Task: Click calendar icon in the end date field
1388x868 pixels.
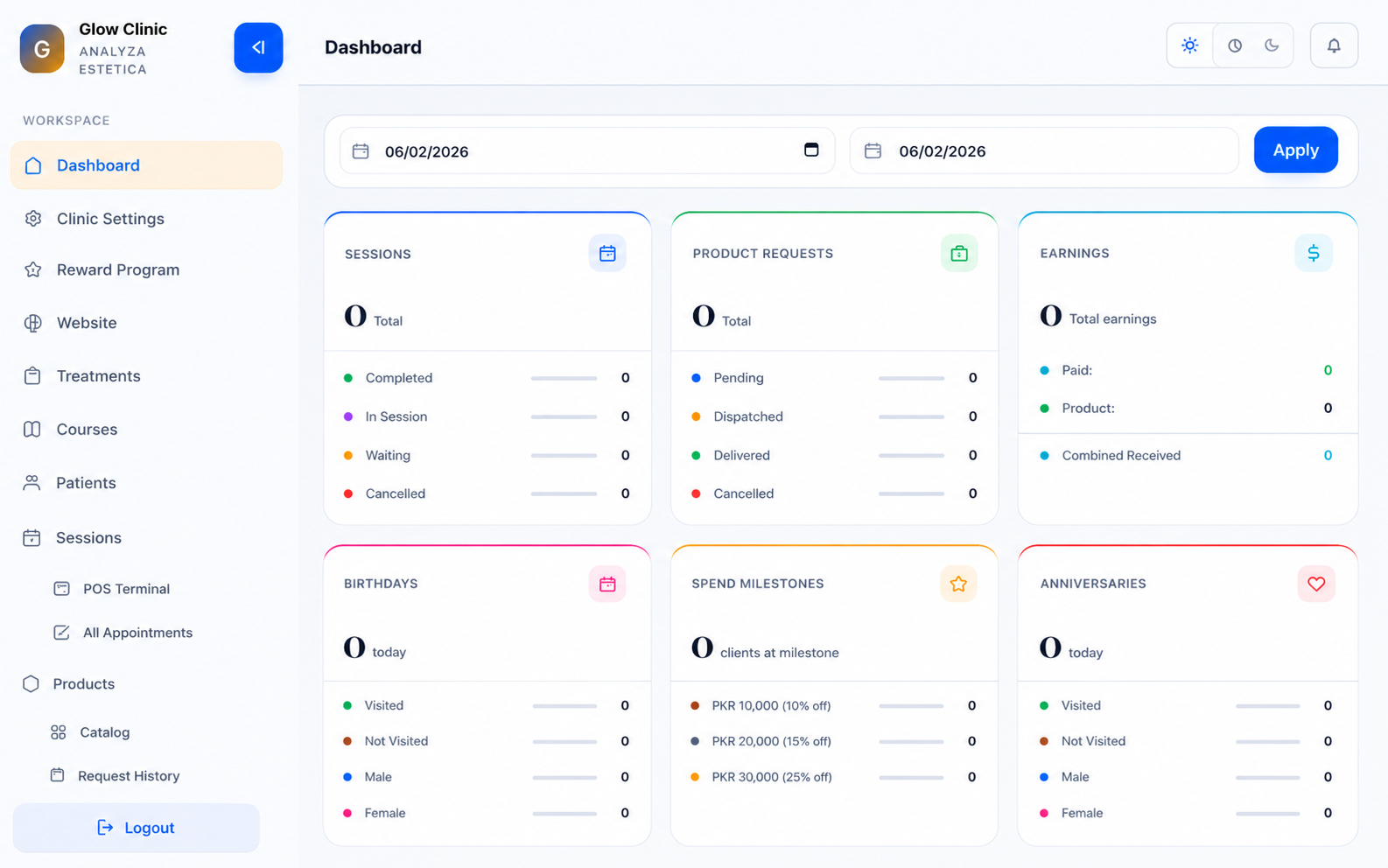Action: (x=873, y=151)
